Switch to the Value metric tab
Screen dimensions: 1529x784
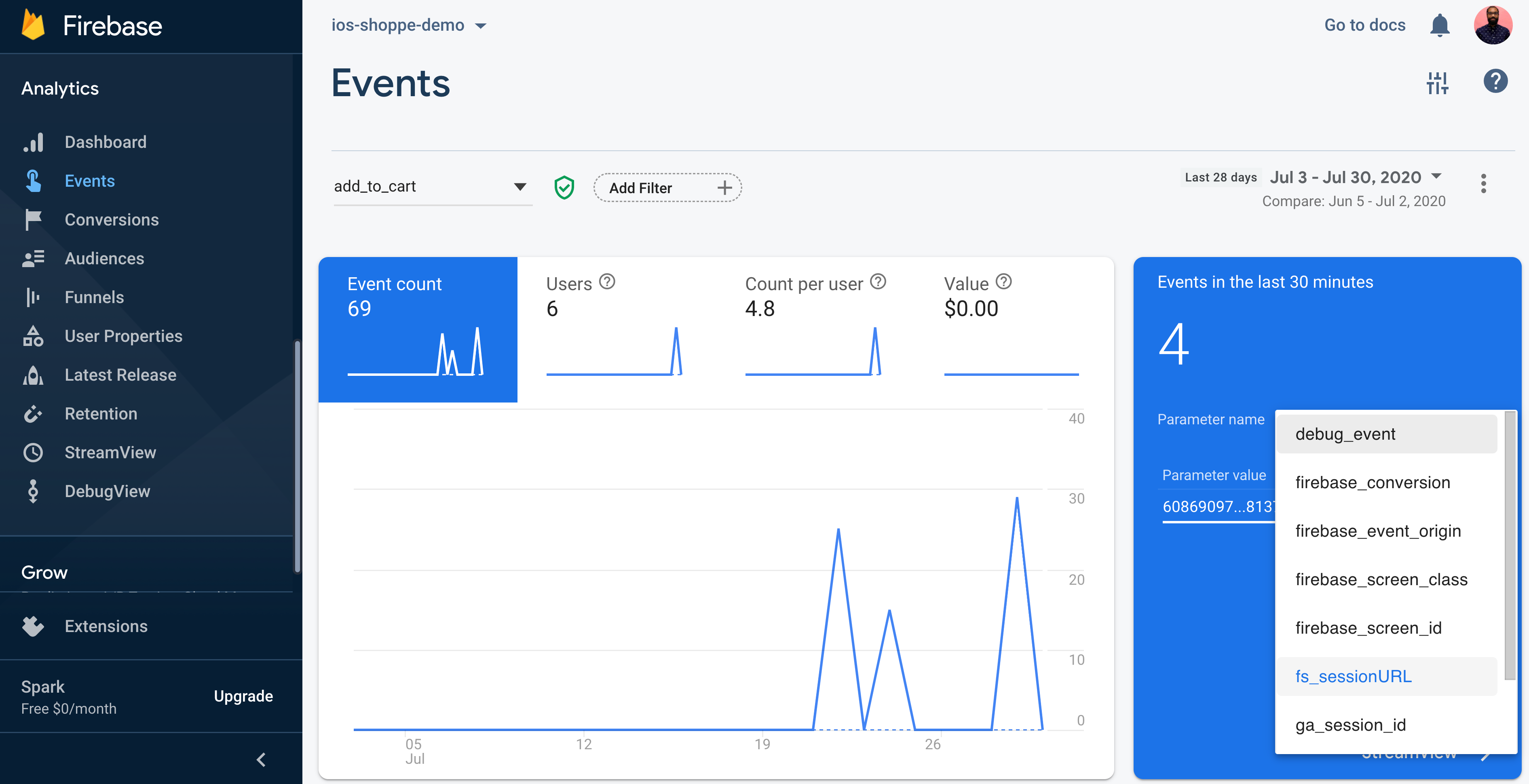click(1014, 329)
